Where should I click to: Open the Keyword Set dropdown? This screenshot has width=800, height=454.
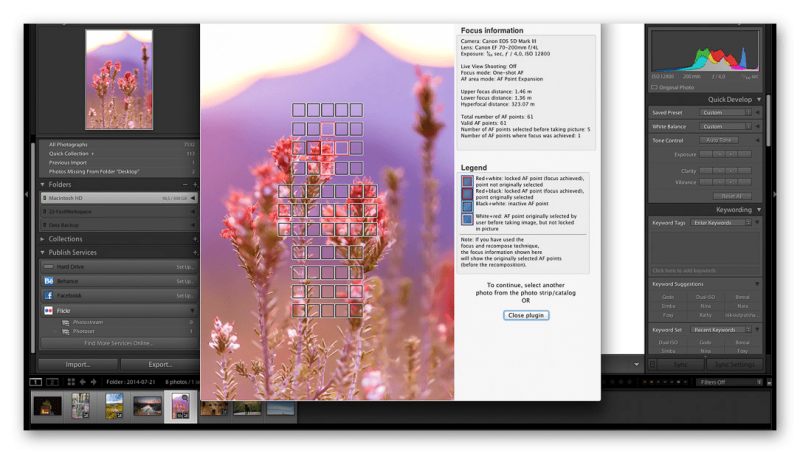[721, 330]
